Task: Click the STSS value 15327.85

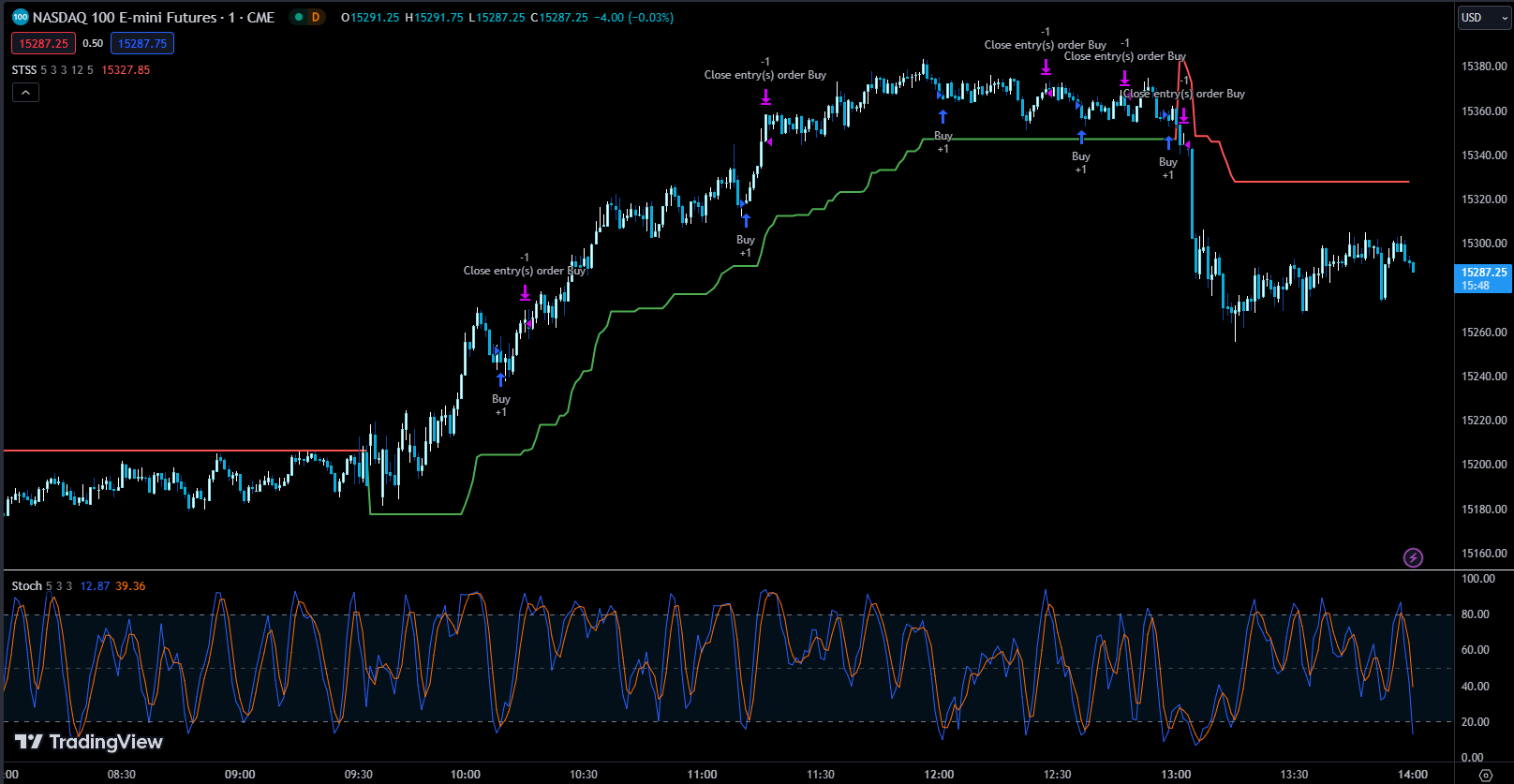Action: (126, 70)
